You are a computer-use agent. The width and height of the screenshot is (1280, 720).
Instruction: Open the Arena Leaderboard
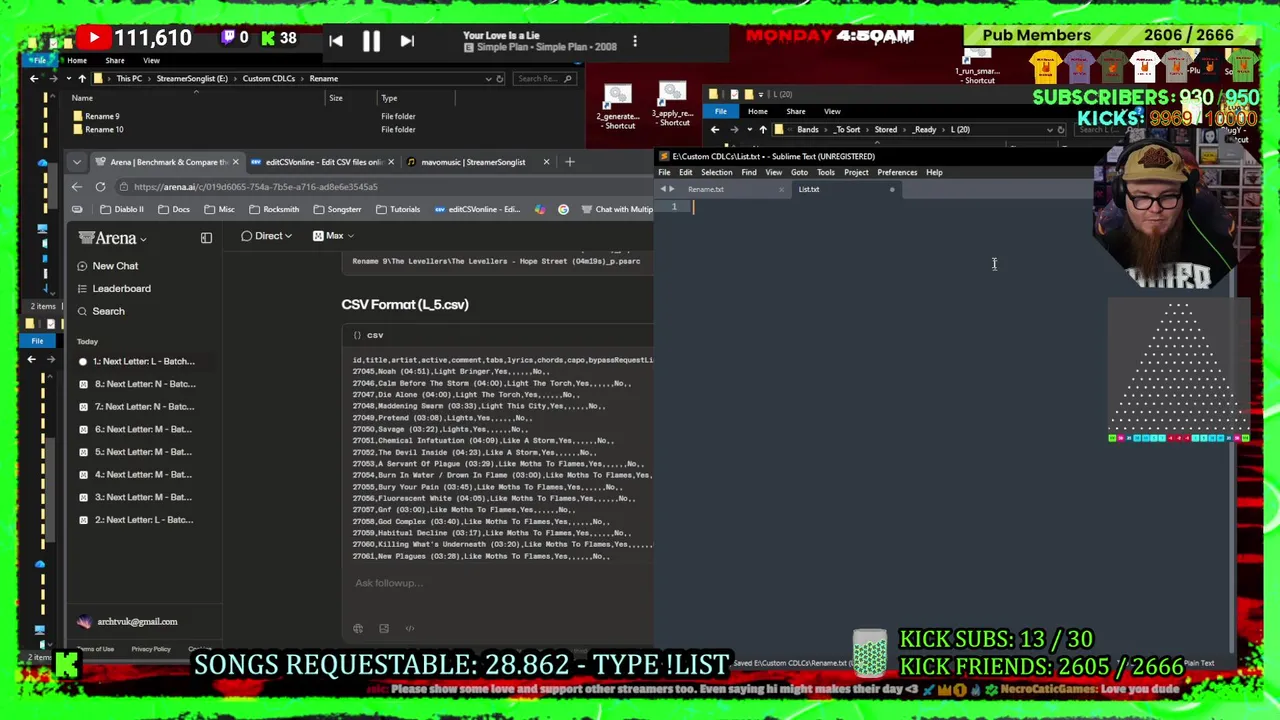coord(121,288)
